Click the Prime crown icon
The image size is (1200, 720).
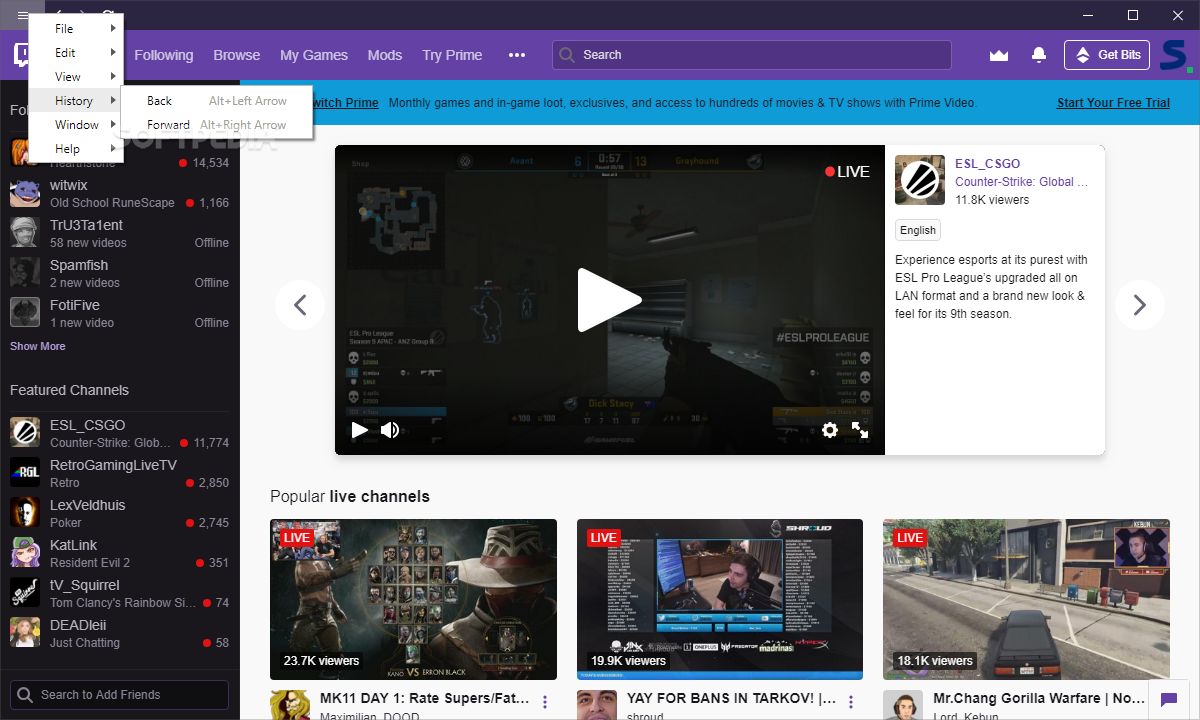tap(998, 55)
